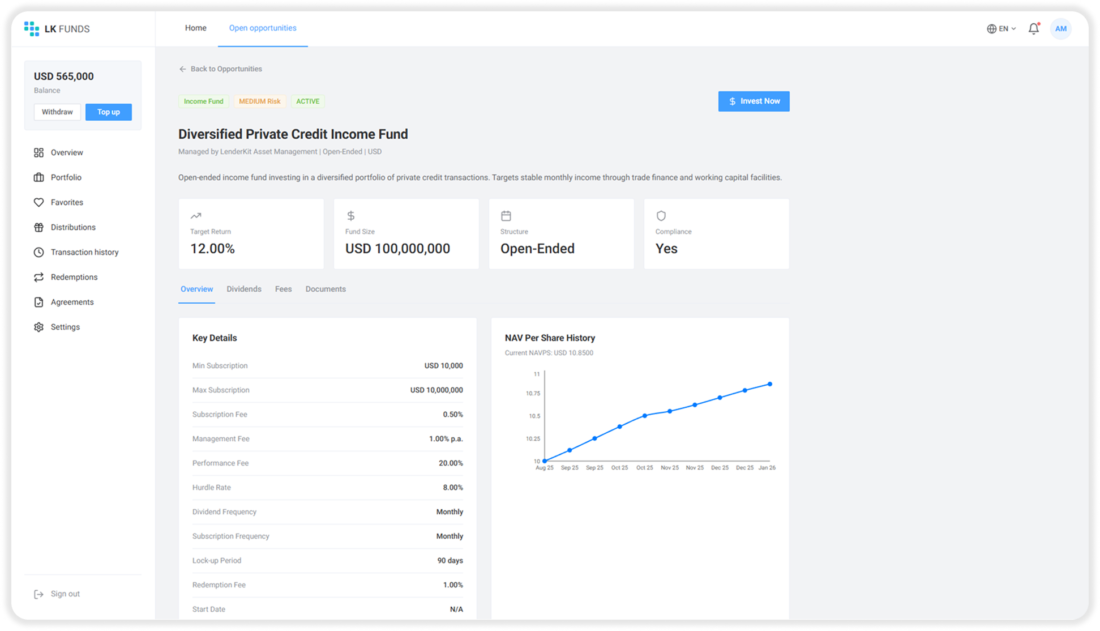The width and height of the screenshot is (1100, 631).
Task: Click the Max Subscription USD 10,000,000 value
Action: pos(436,390)
